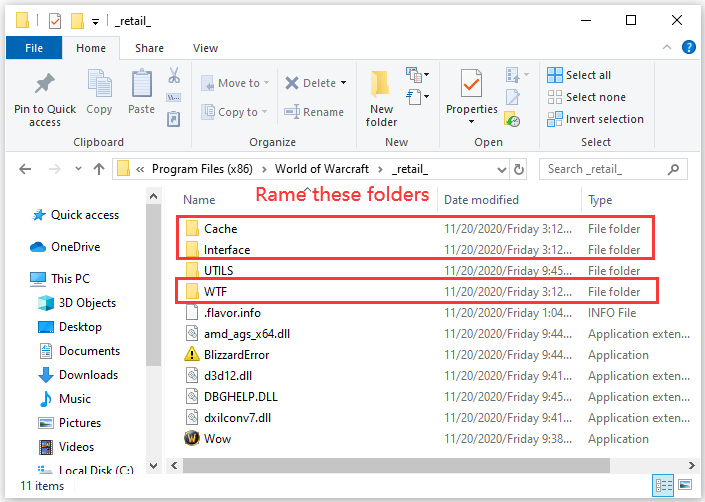Select This PC in navigation pane
Image resolution: width=705 pixels, height=502 pixels.
click(60, 279)
